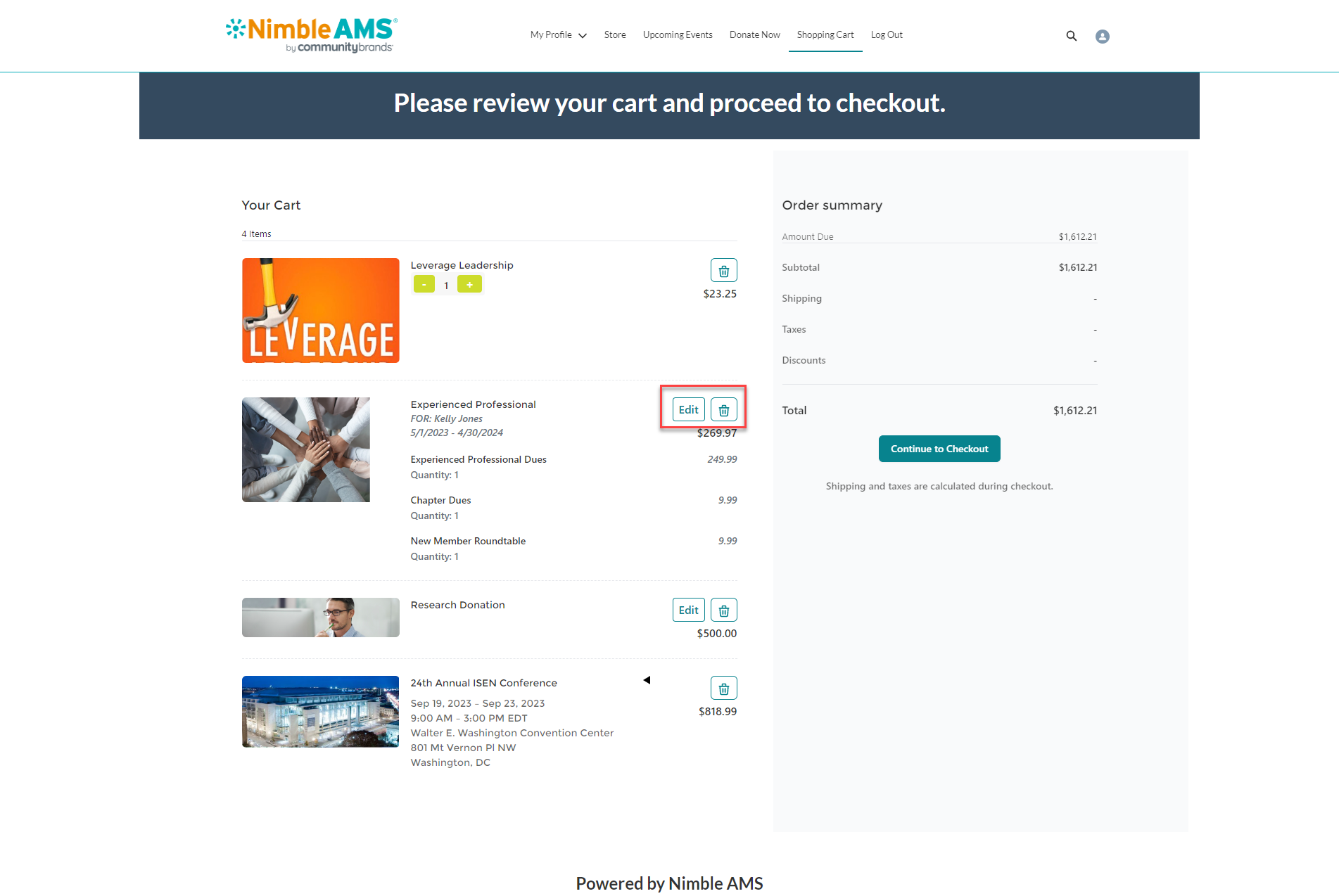Select the Shopping Cart tab

(825, 35)
